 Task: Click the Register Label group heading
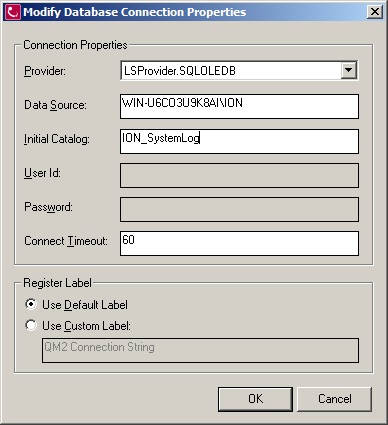57,283
